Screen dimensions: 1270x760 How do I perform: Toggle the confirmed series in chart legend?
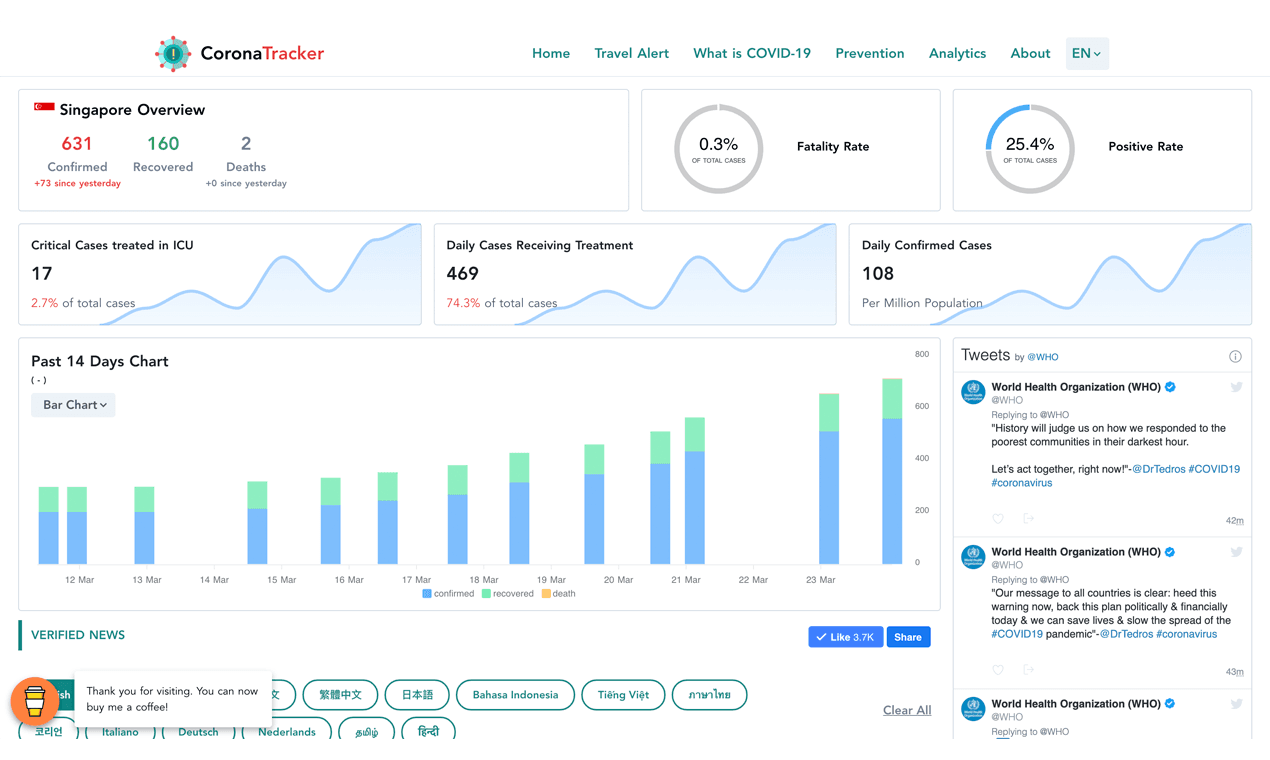pyautogui.click(x=448, y=594)
